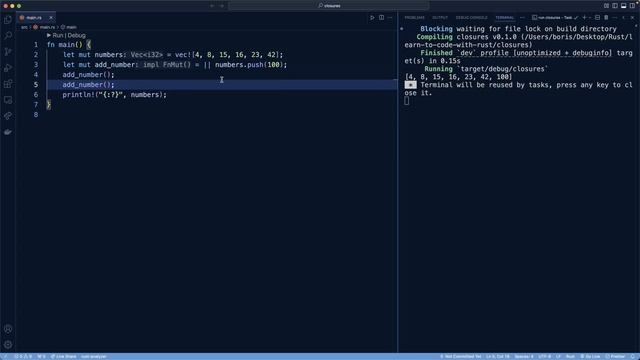Click line number 2 in the gutter
The image size is (640, 360).
(36, 55)
